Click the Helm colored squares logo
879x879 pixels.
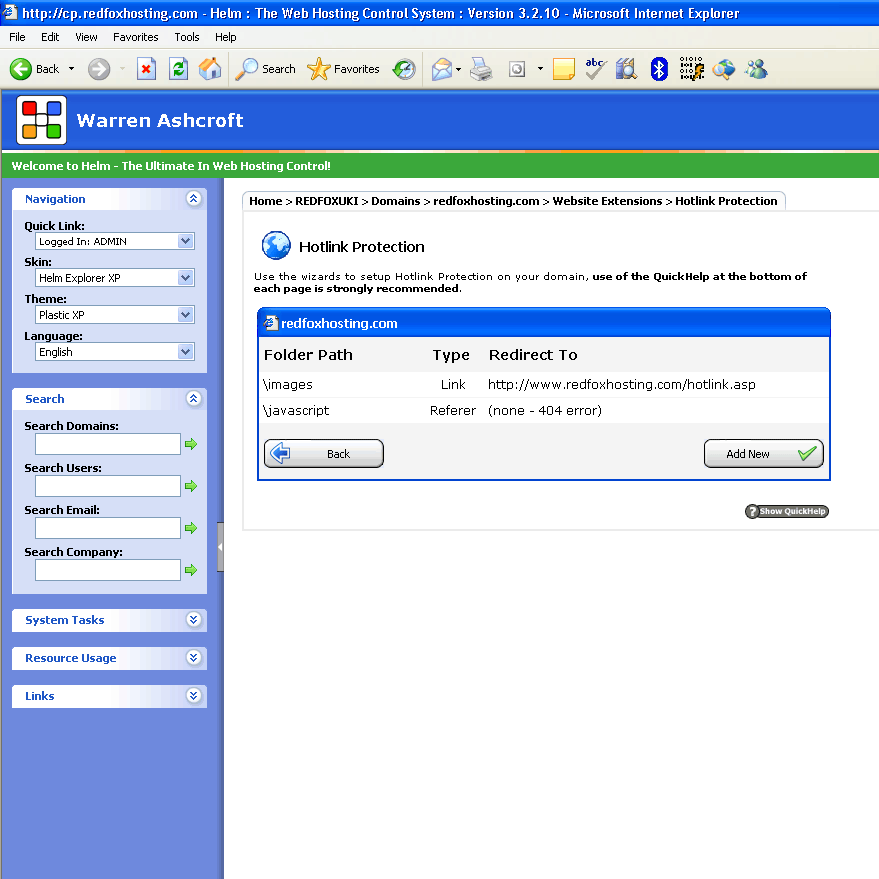coord(41,120)
